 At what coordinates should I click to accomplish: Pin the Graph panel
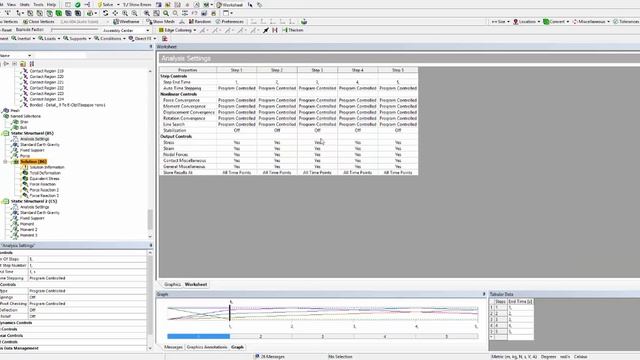point(484,294)
